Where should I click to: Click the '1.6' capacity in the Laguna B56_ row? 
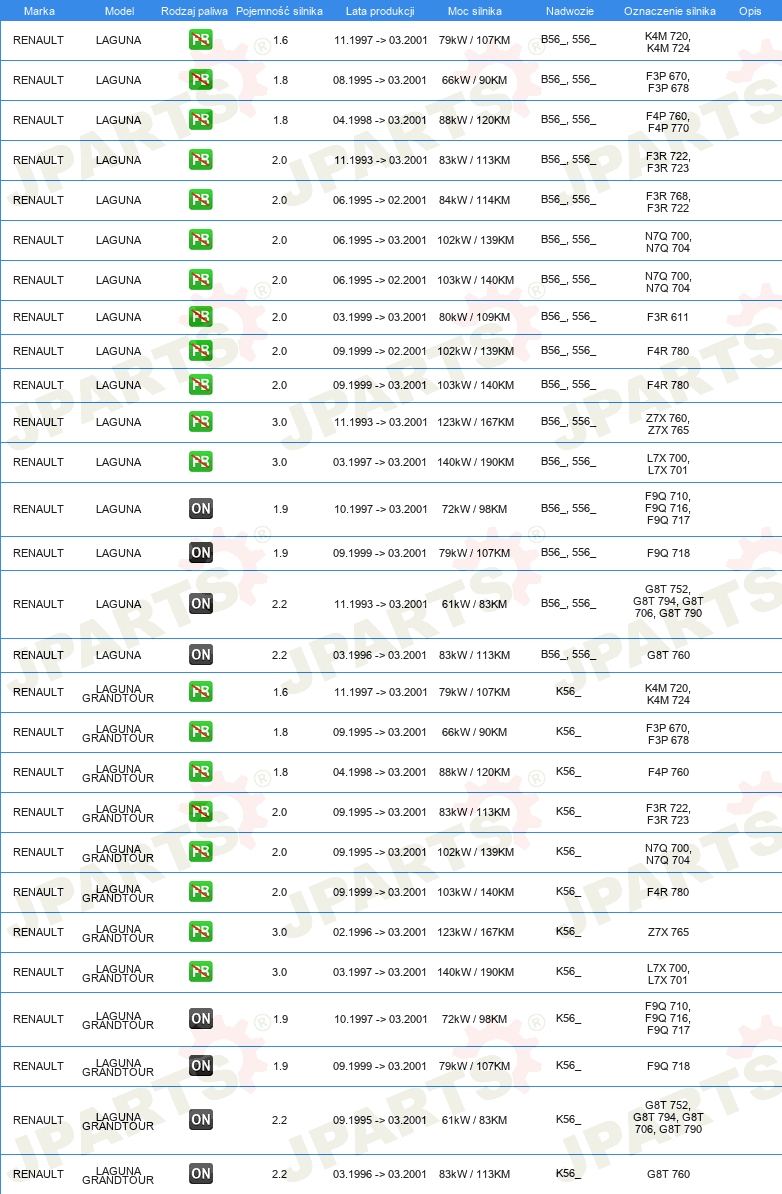(280, 40)
